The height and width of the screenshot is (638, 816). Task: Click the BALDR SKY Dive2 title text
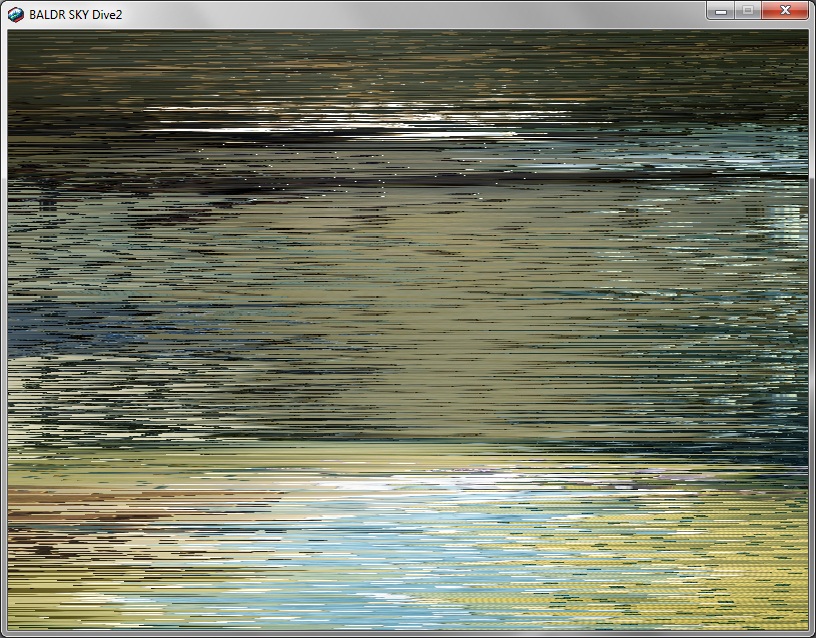click(x=75, y=15)
